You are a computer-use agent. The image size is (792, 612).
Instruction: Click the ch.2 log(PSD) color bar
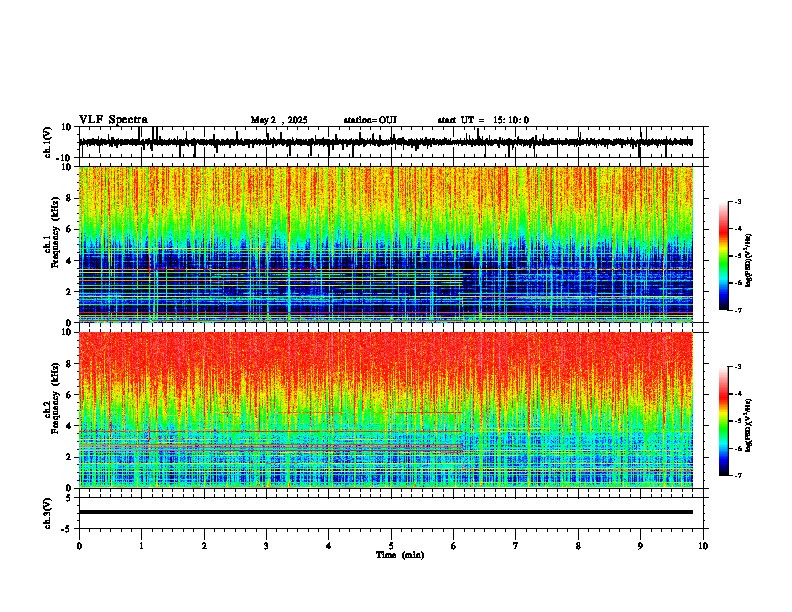coord(723,421)
